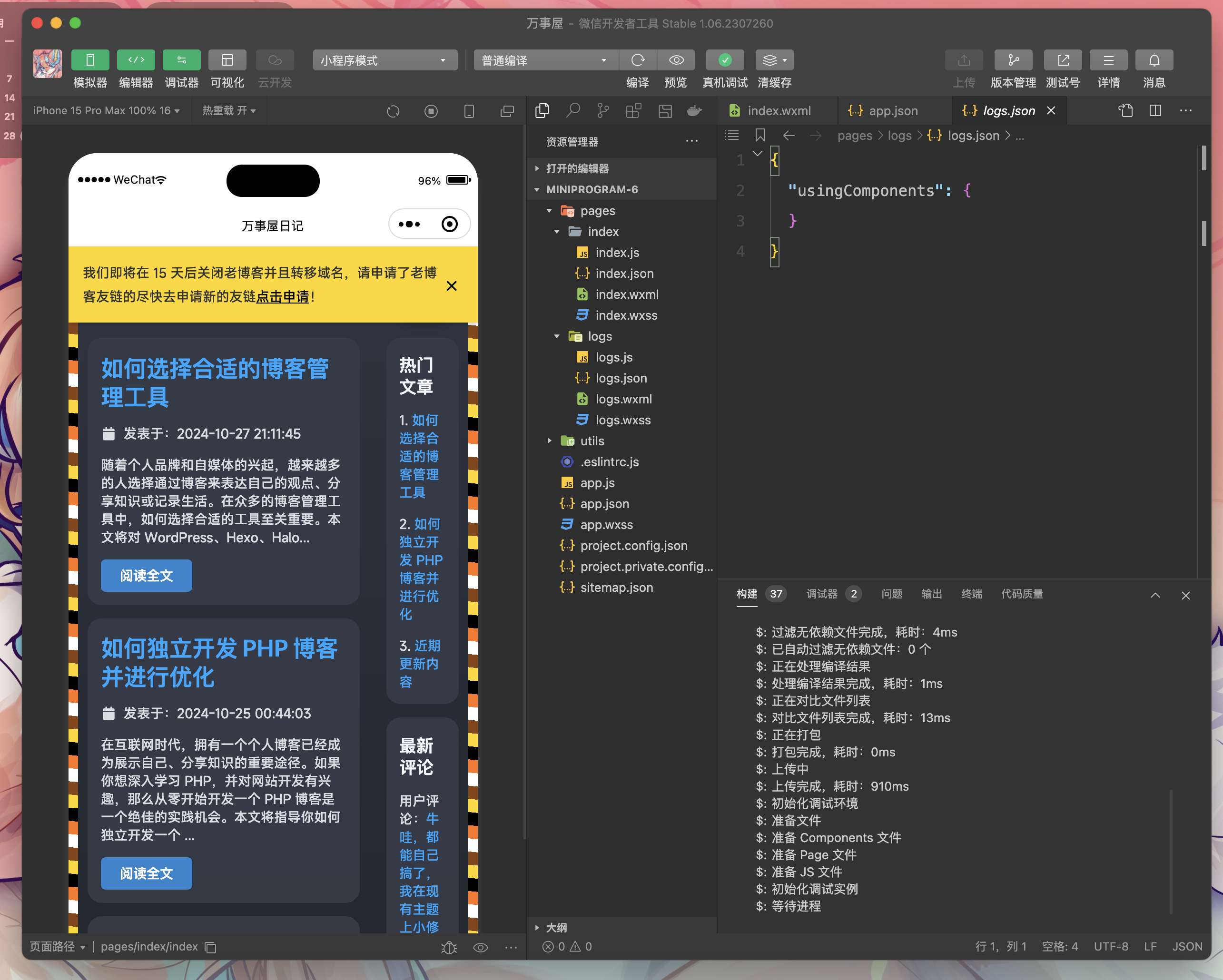Click 阅读全文 for the PHP blog article
Screen dimensions: 1223x980
(x=147, y=873)
